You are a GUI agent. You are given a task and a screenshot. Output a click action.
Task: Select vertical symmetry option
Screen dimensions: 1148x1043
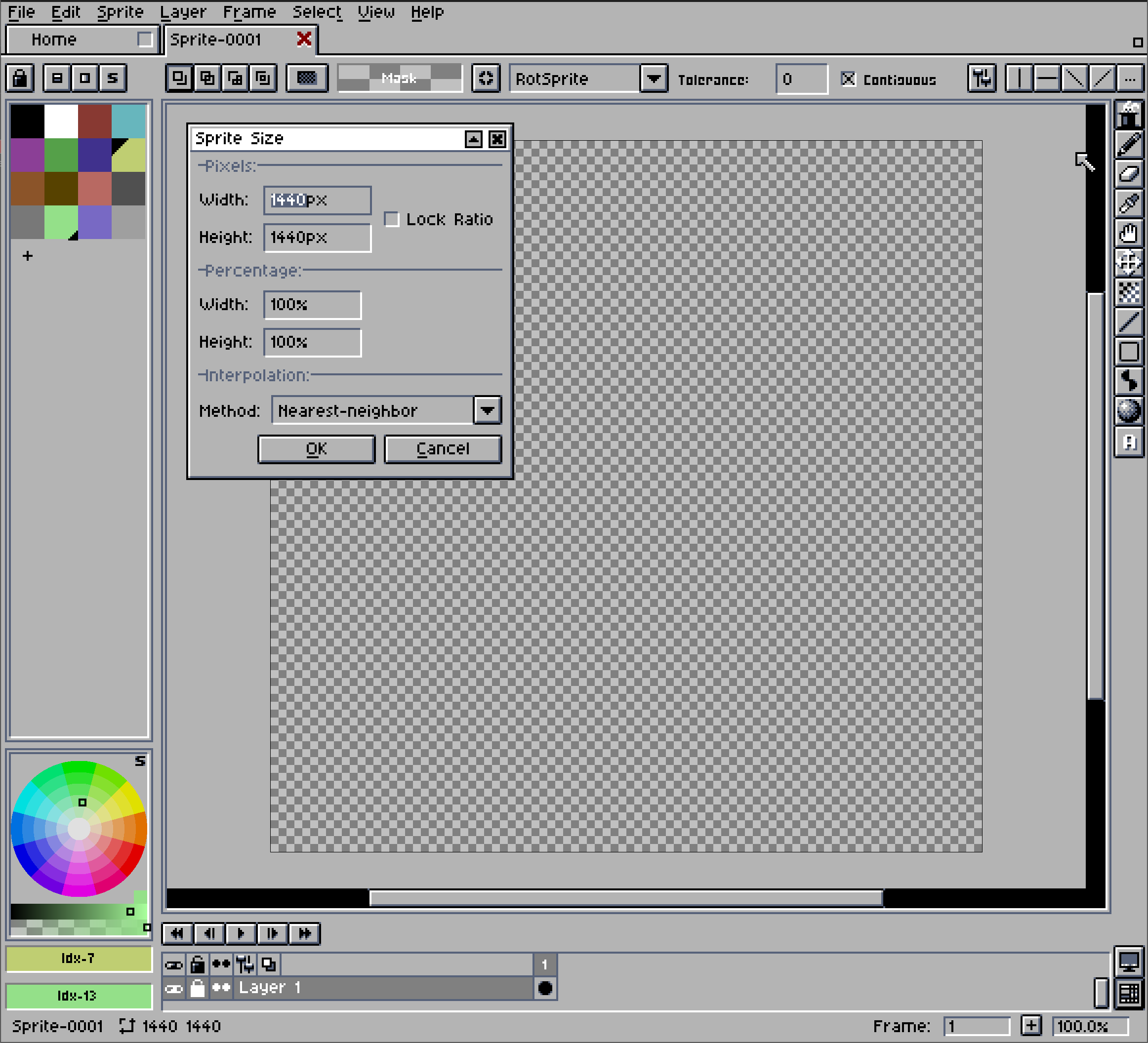tap(1019, 79)
